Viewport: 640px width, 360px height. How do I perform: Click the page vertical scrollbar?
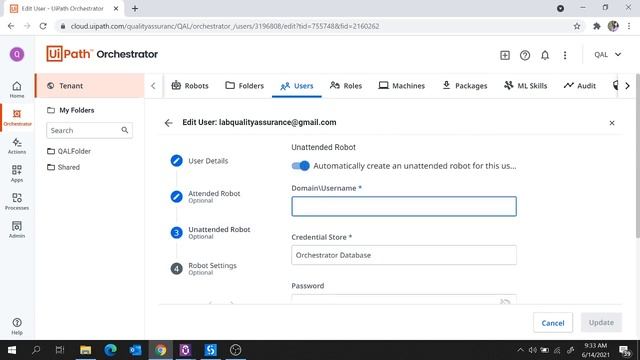[x=637, y=155]
